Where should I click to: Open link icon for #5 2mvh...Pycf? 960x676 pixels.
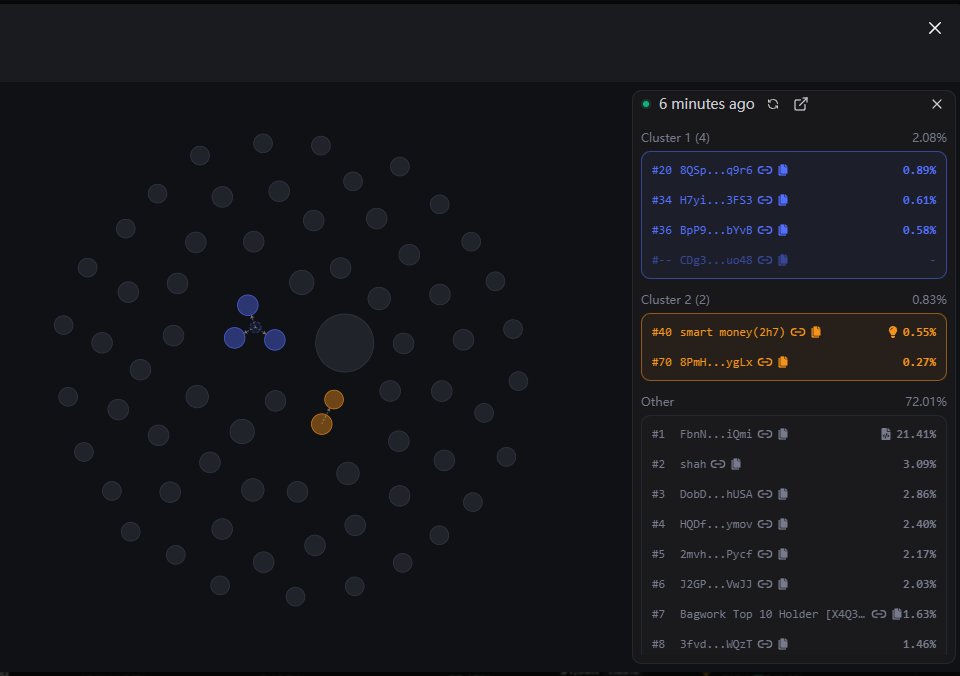(x=765, y=554)
